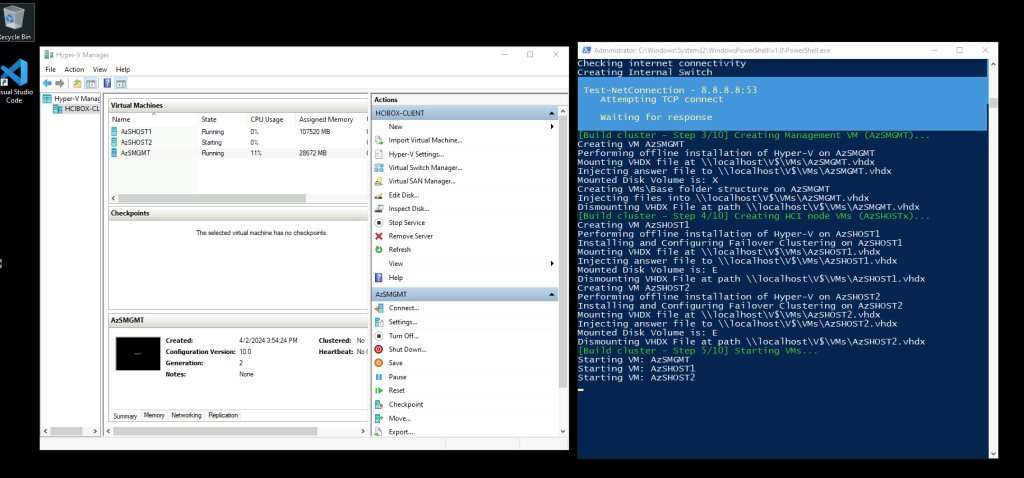Screen dimensions: 1024x478
Task: Click the Checkpoint icon in Actions
Action: [379, 404]
